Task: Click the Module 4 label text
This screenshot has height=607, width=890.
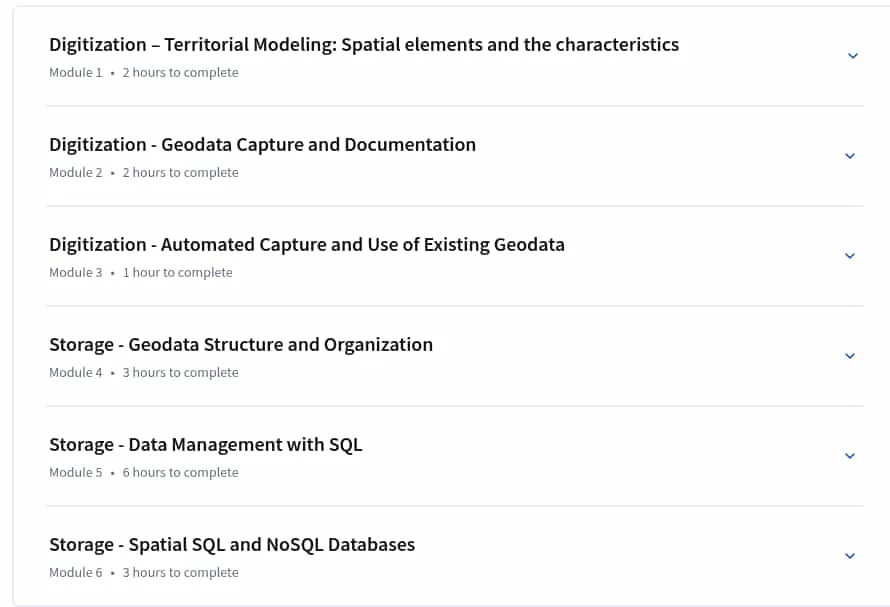Action: pyautogui.click(x=75, y=372)
